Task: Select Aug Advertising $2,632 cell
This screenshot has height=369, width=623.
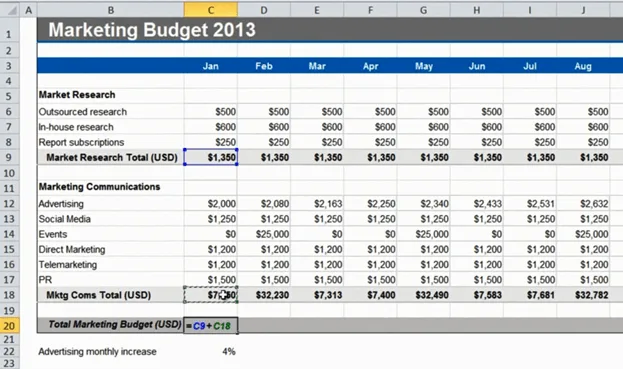Action: pyautogui.click(x=583, y=204)
